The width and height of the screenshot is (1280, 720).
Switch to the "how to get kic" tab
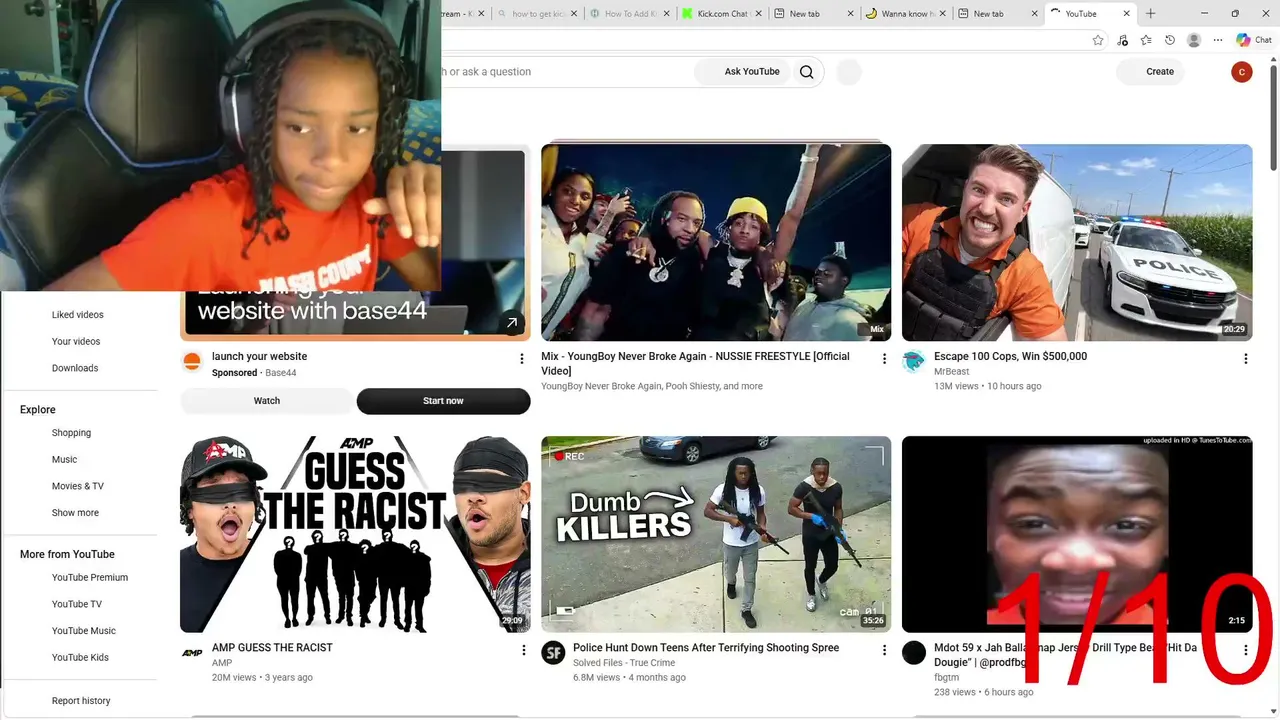539,14
